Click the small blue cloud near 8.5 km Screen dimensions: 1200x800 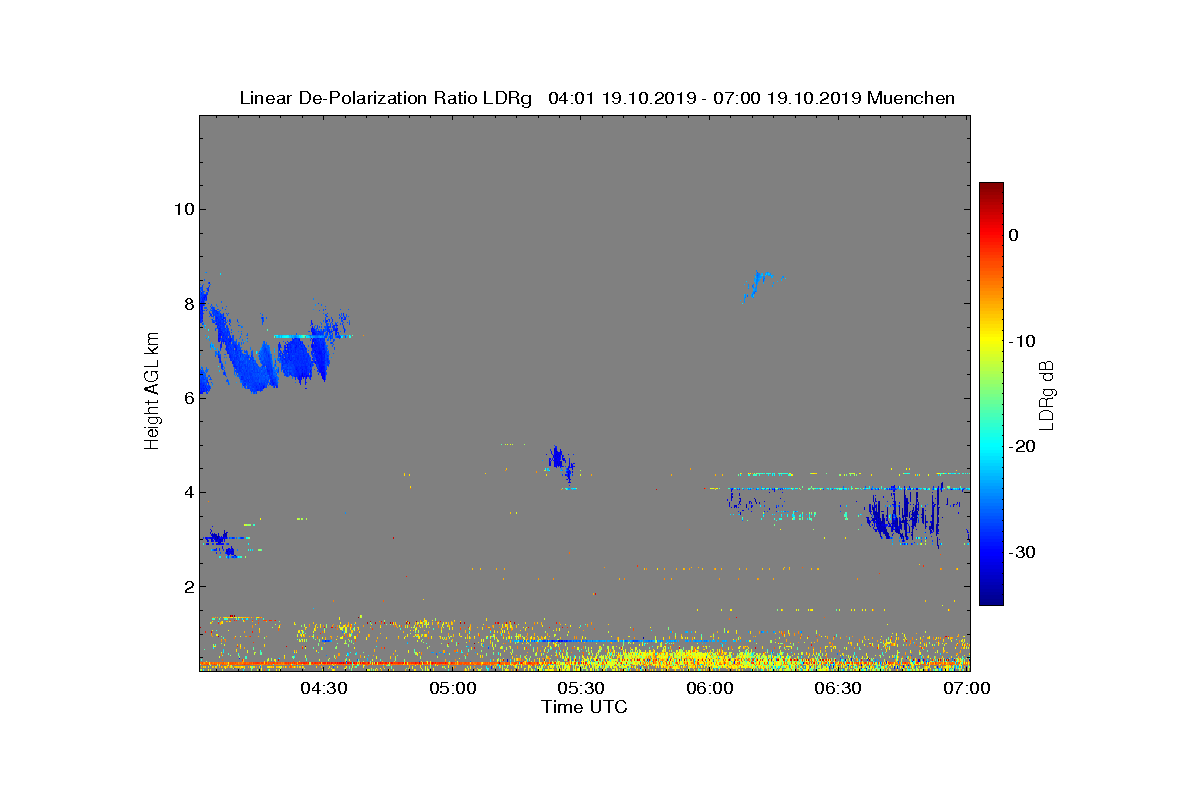click(760, 286)
